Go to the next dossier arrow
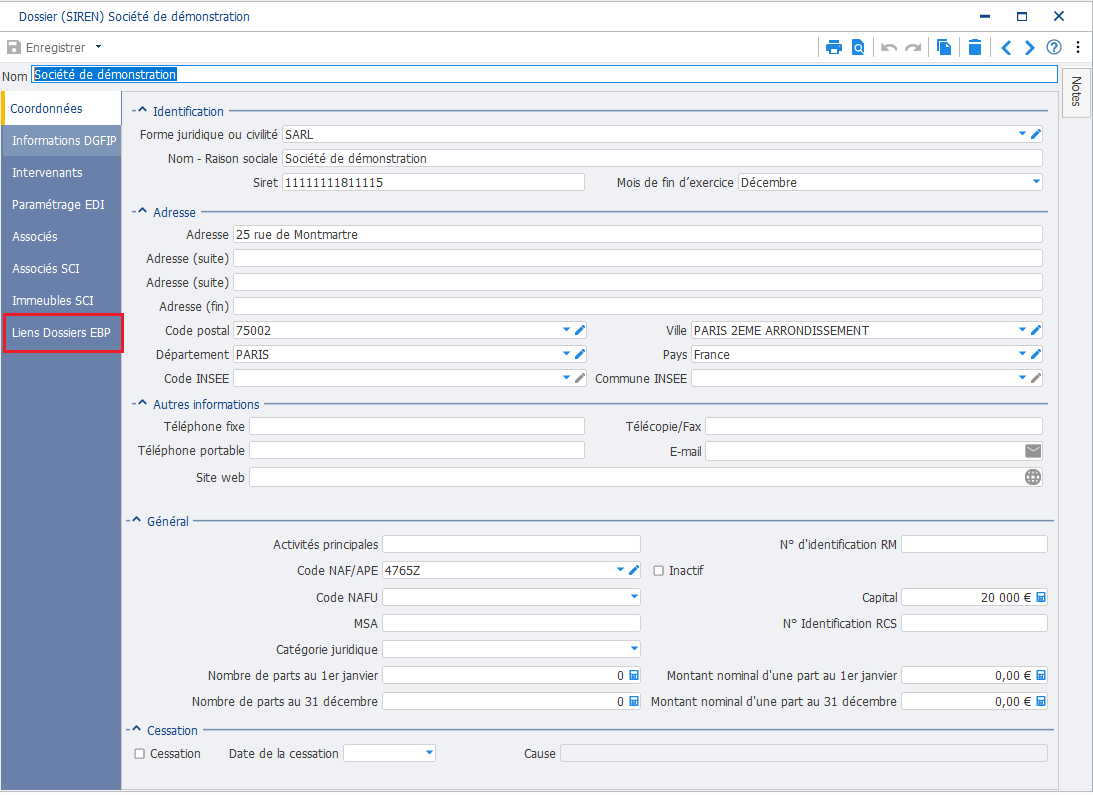 point(1030,47)
